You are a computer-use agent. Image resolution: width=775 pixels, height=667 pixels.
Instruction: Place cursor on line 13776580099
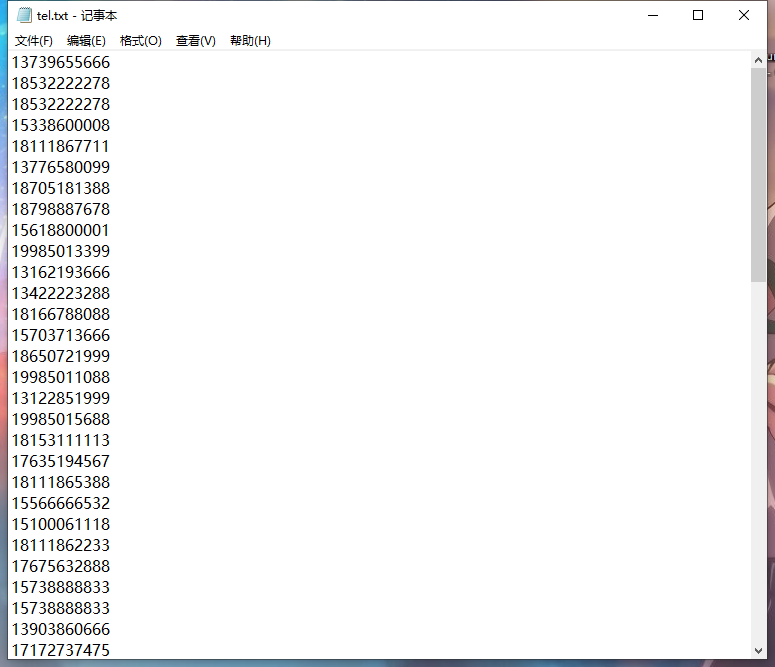(x=61, y=168)
